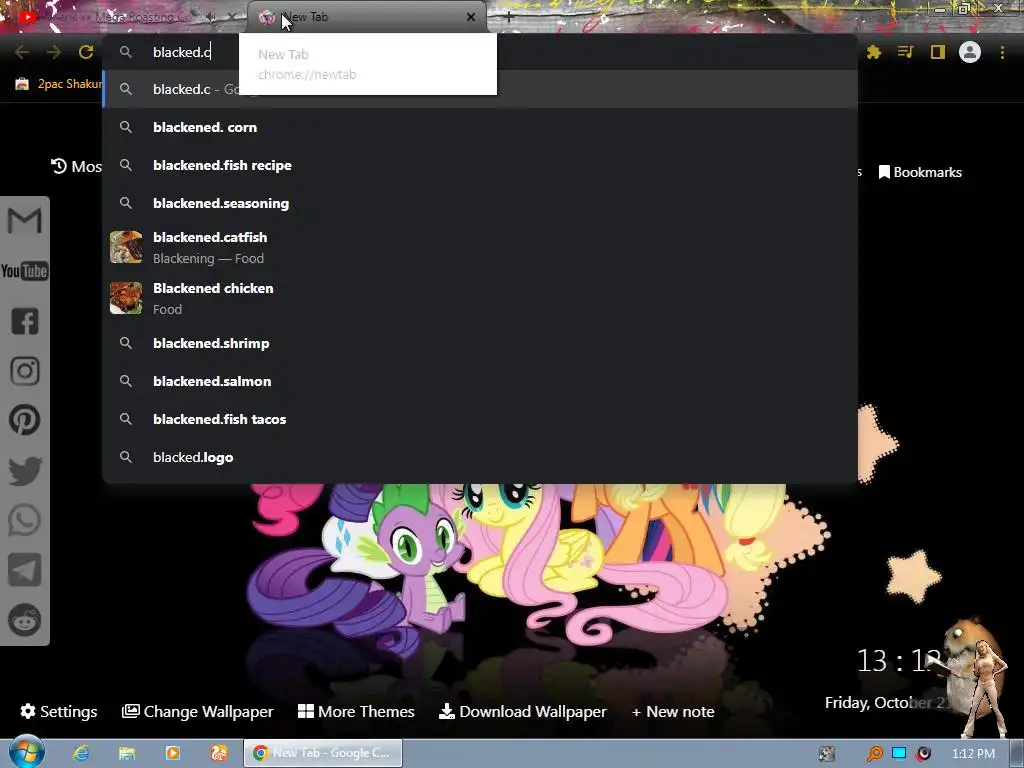
Task: Click Change Wallpaper
Action: pos(197,711)
